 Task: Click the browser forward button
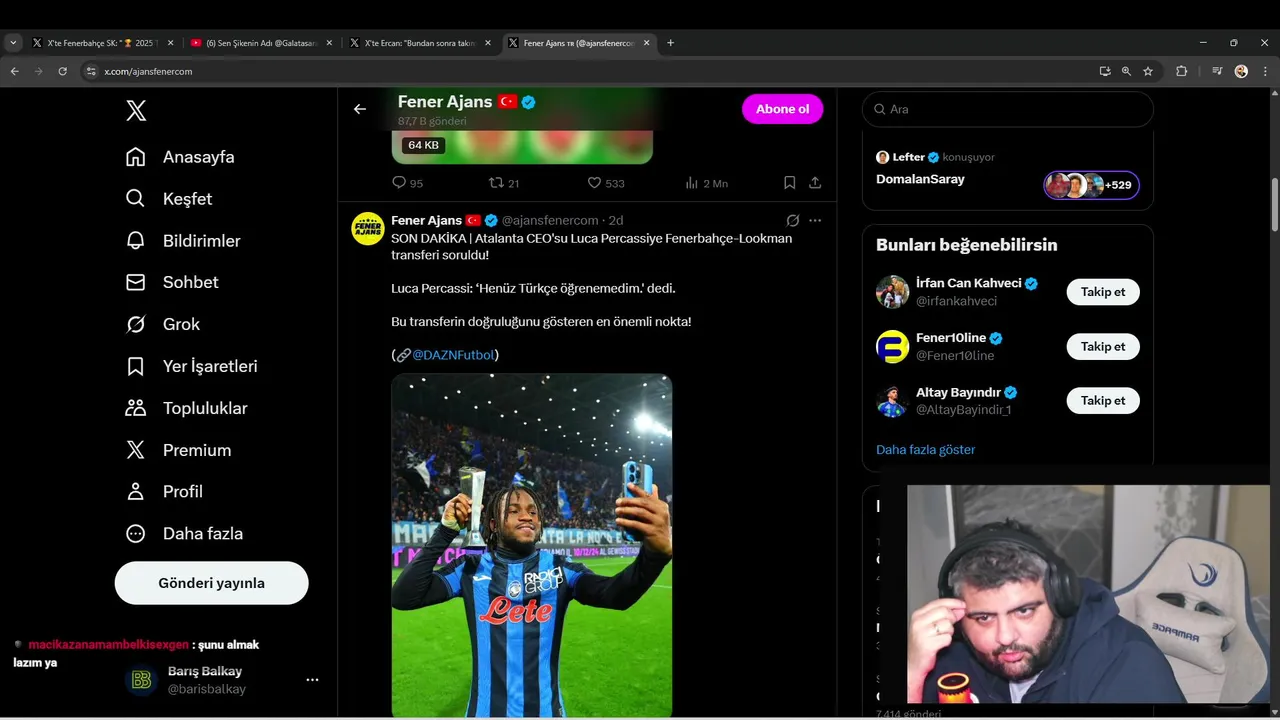pos(39,71)
